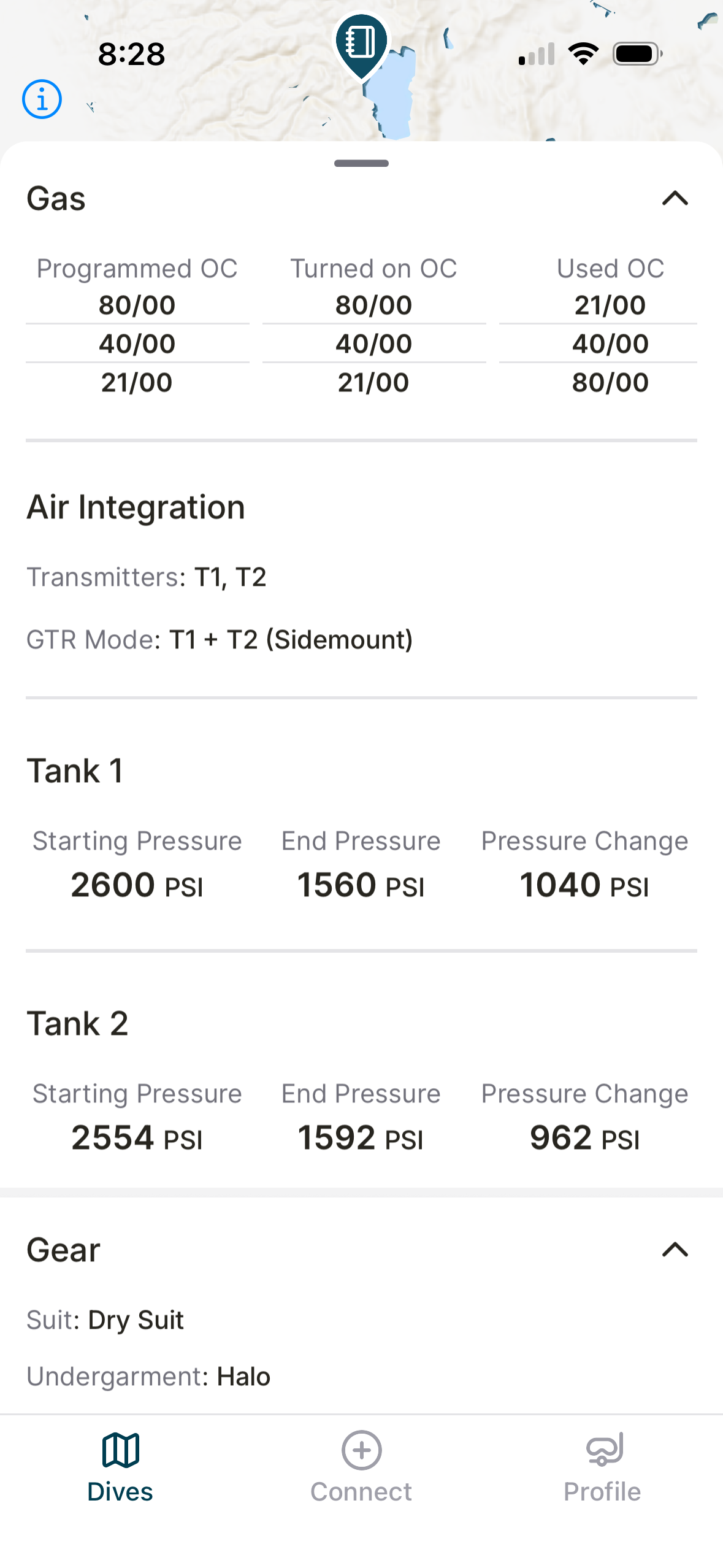Tap the battery status icon
Image resolution: width=723 pixels, height=1568 pixels.
click(637, 54)
